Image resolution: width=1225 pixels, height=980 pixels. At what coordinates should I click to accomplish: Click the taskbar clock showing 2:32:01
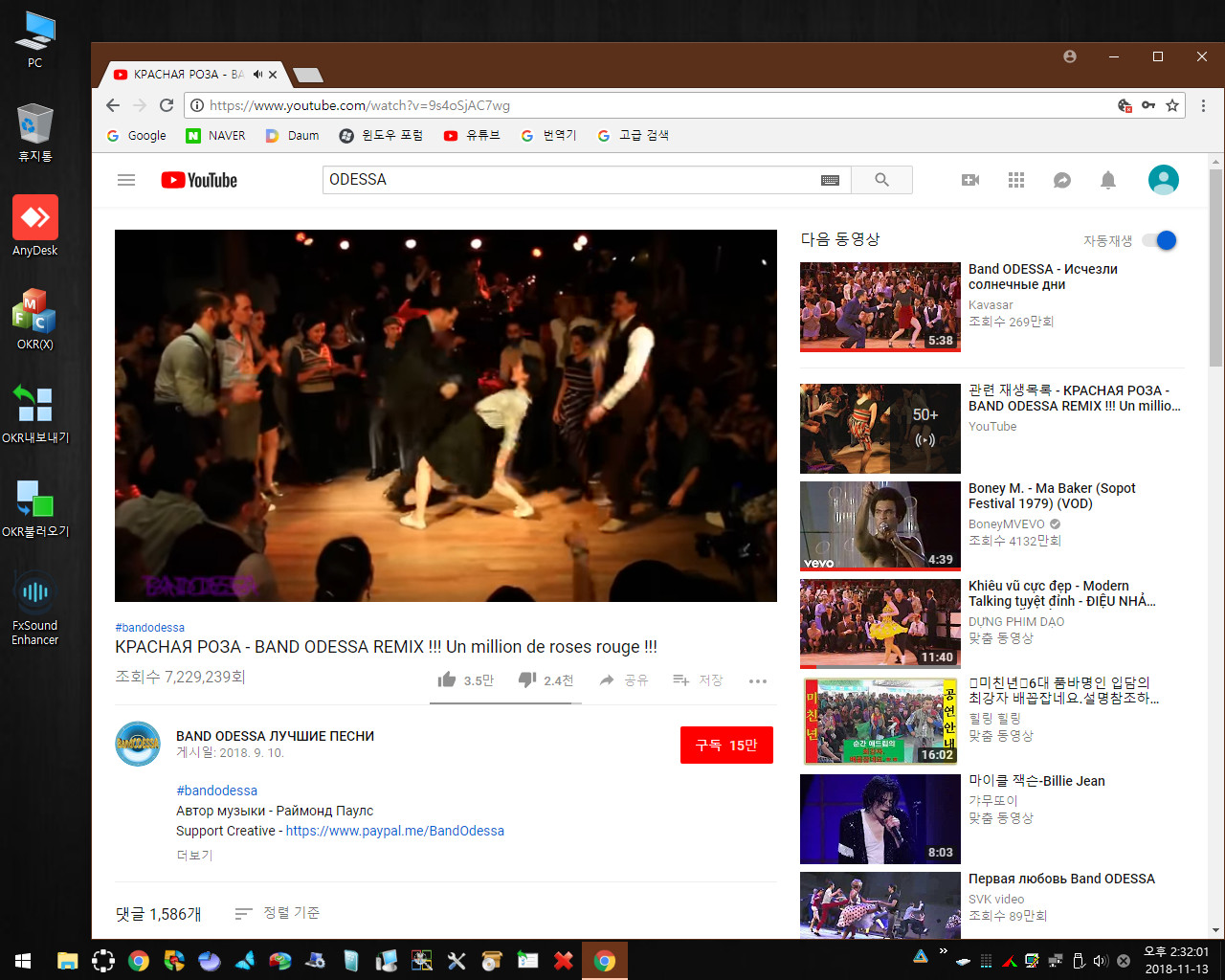pos(1176,960)
